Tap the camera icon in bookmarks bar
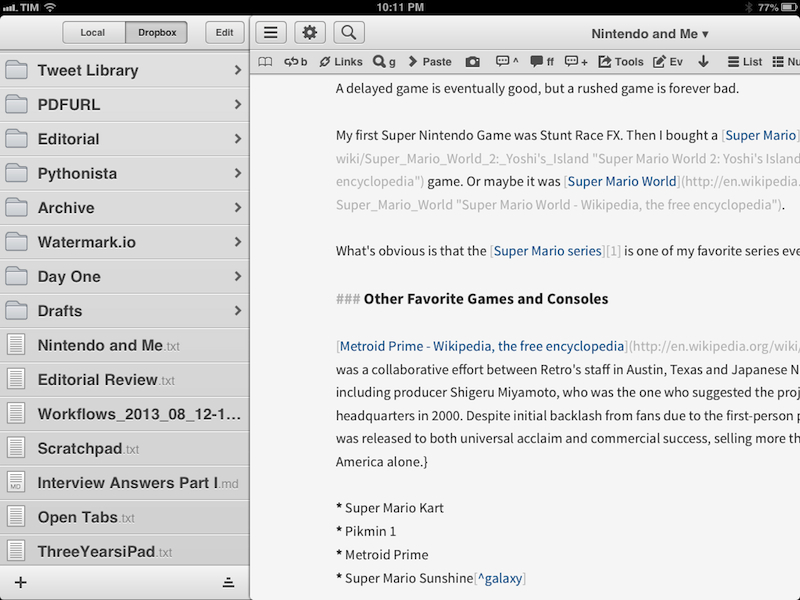Image resolution: width=800 pixels, height=600 pixels. click(473, 62)
